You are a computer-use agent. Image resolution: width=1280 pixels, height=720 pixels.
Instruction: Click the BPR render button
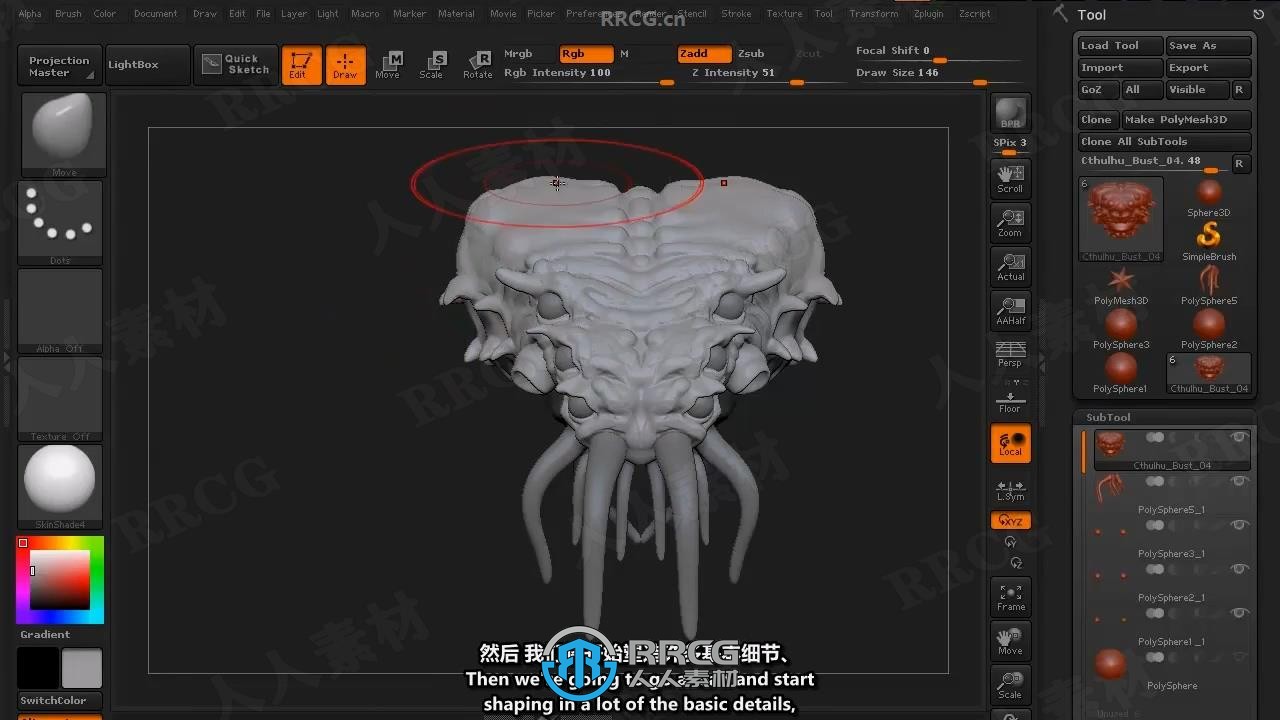(x=1010, y=114)
